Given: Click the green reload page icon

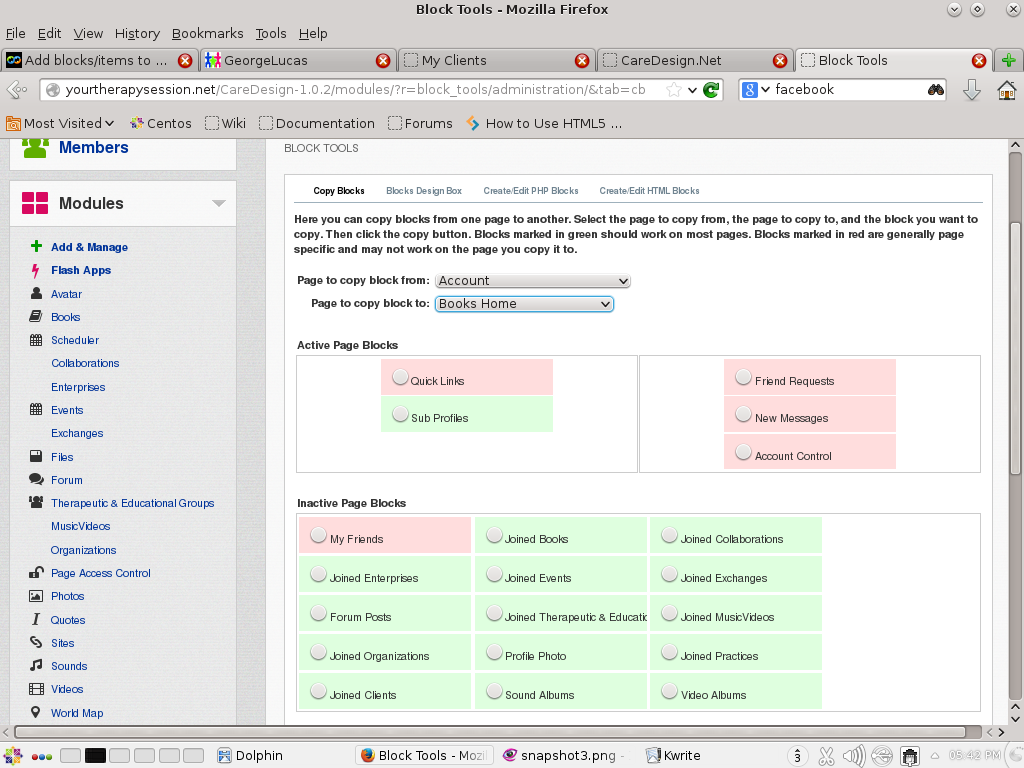Looking at the screenshot, I should [x=711, y=90].
